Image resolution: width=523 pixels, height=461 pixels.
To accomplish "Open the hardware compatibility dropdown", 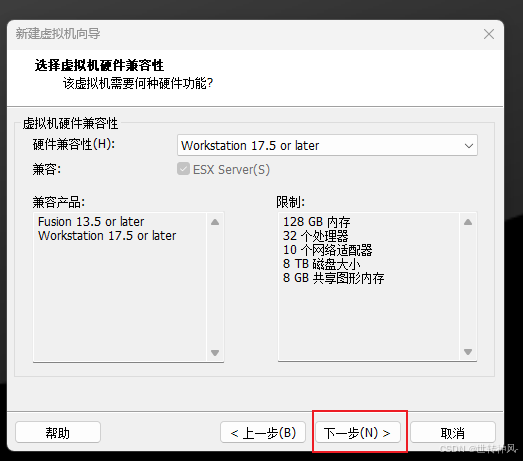I will [327, 145].
